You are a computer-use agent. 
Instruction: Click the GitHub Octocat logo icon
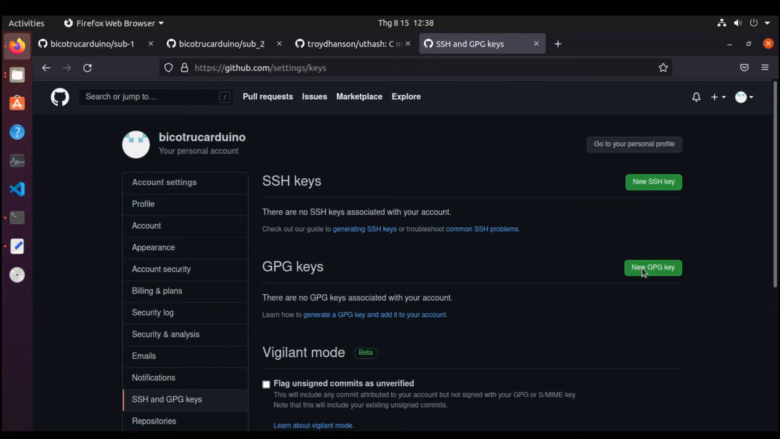60,97
